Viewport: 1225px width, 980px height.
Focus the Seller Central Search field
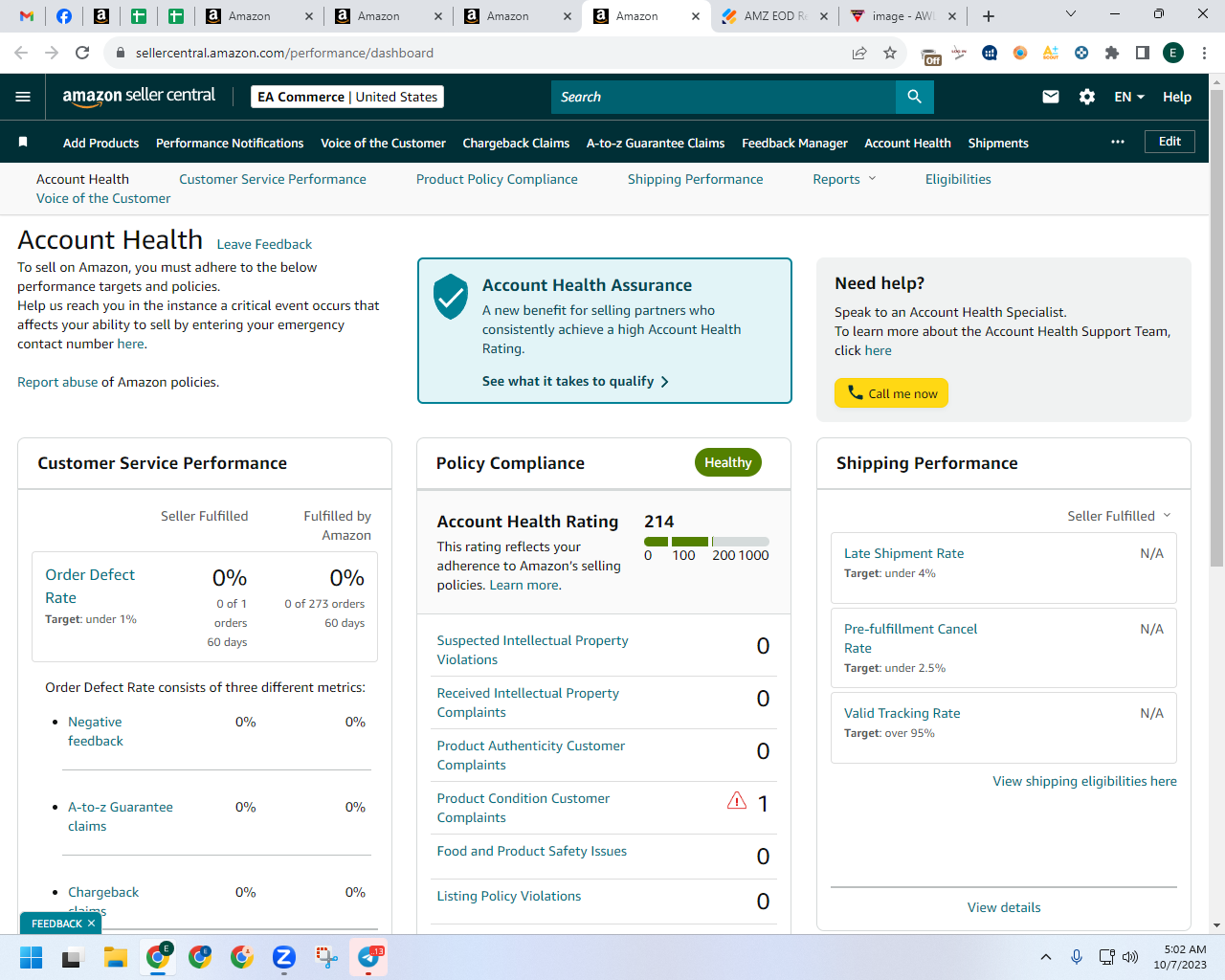724,97
